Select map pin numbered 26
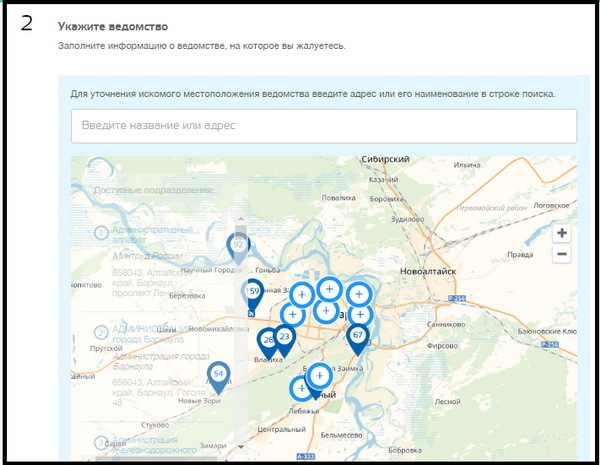Screen dimensions: 600x465 (x=267, y=343)
